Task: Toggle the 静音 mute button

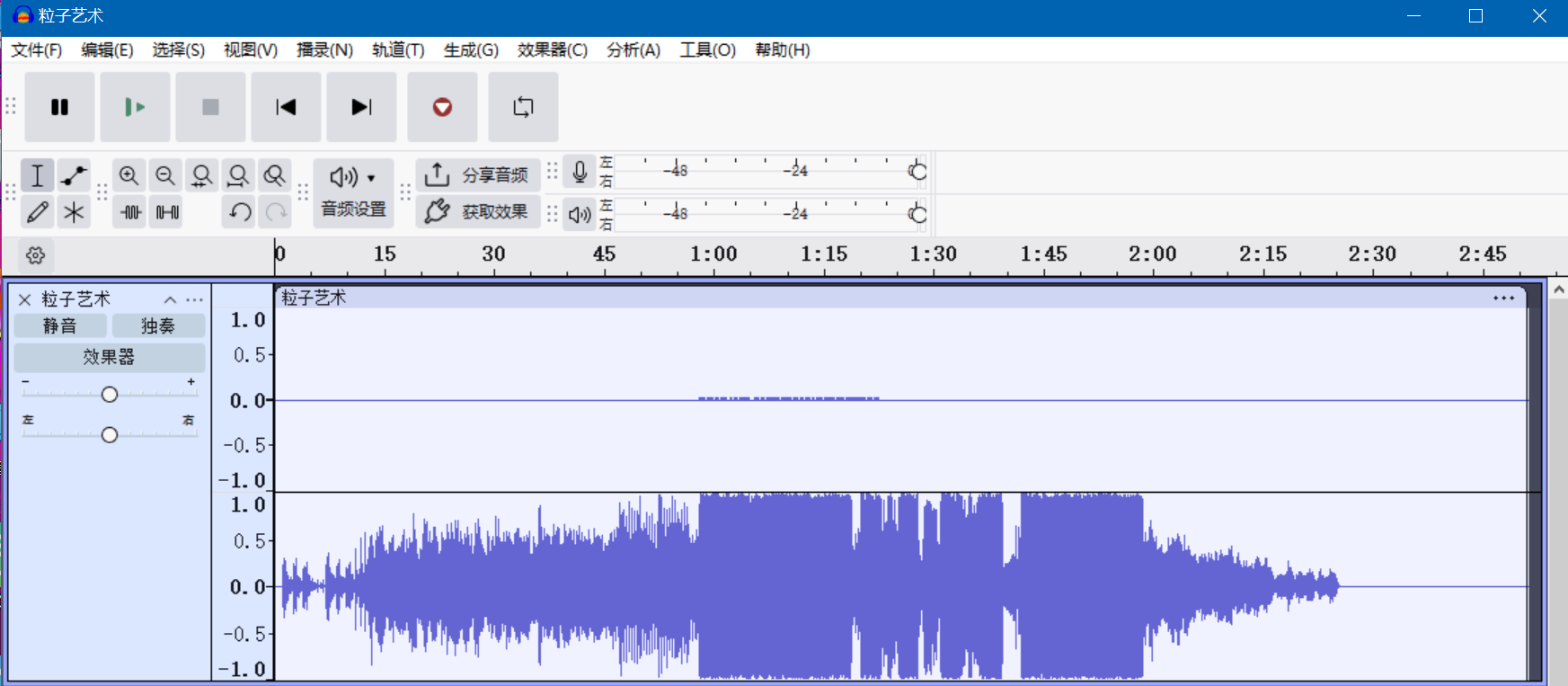Action: [x=60, y=325]
